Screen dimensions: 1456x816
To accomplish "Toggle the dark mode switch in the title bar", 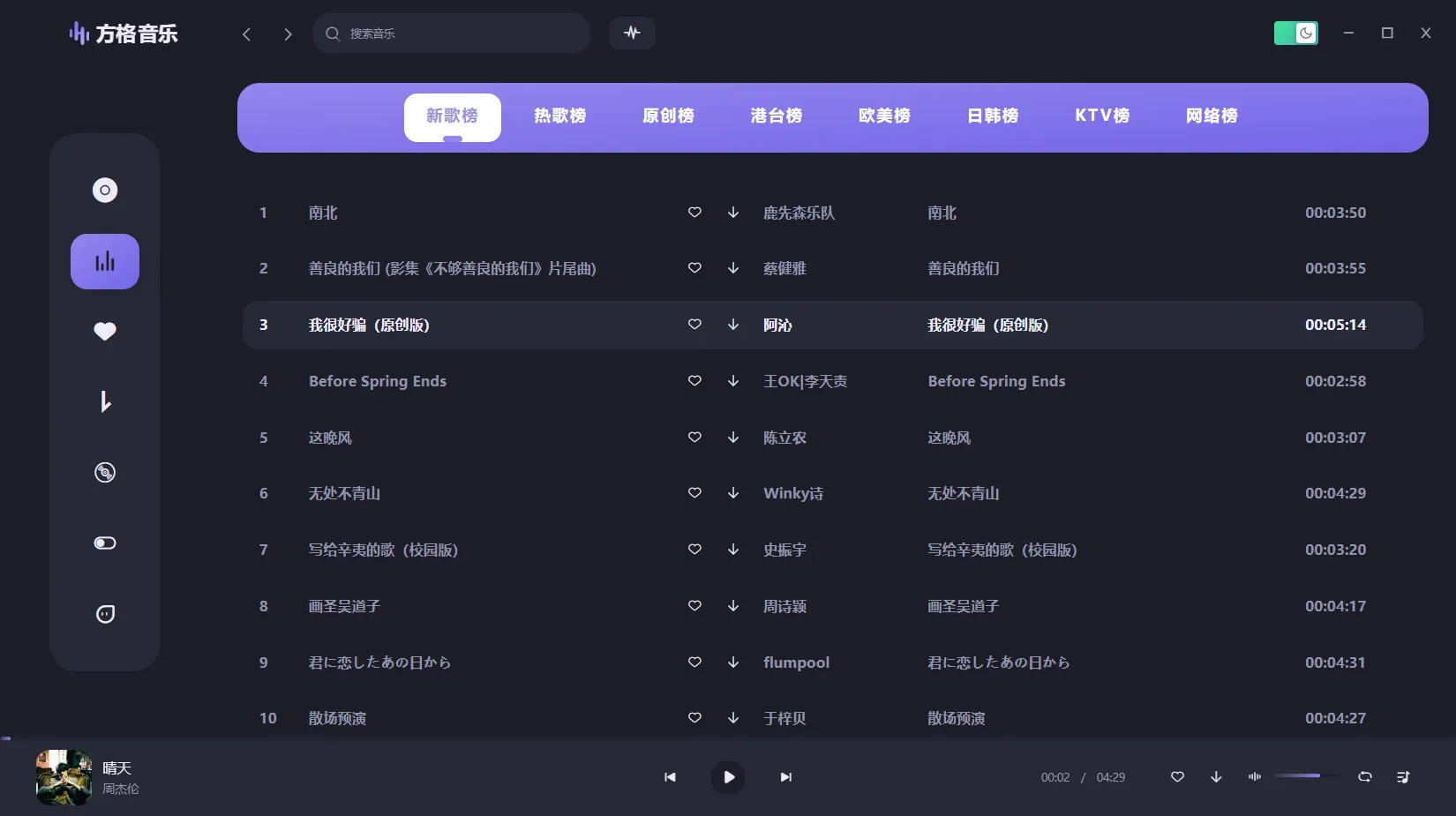I will tap(1295, 33).
